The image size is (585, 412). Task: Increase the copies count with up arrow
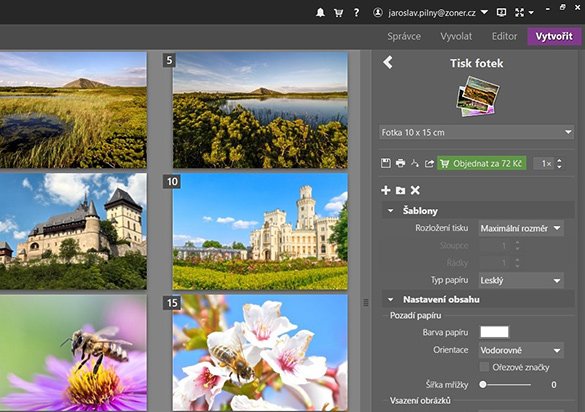(559, 160)
